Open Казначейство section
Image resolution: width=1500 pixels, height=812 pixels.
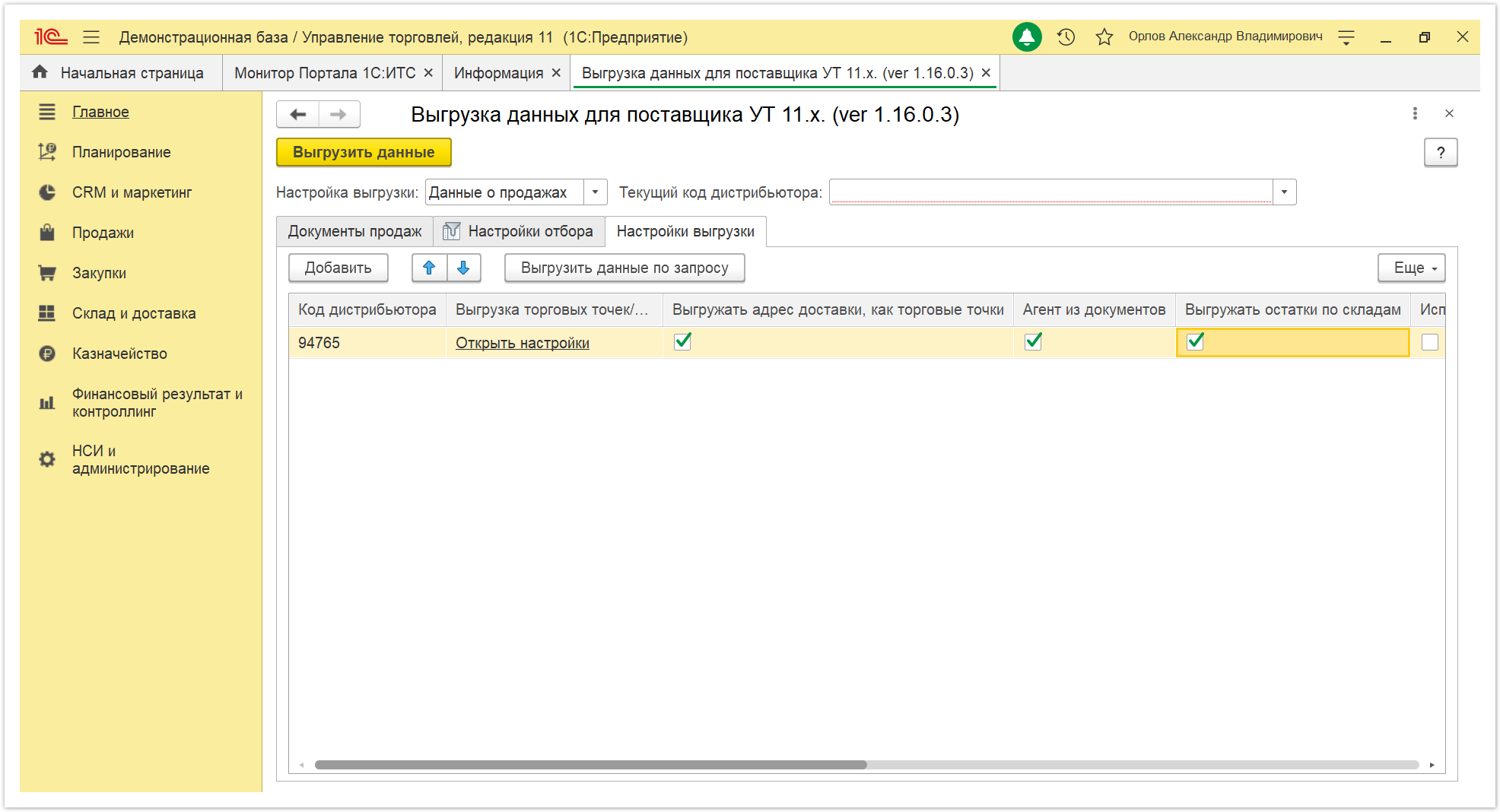tap(119, 354)
